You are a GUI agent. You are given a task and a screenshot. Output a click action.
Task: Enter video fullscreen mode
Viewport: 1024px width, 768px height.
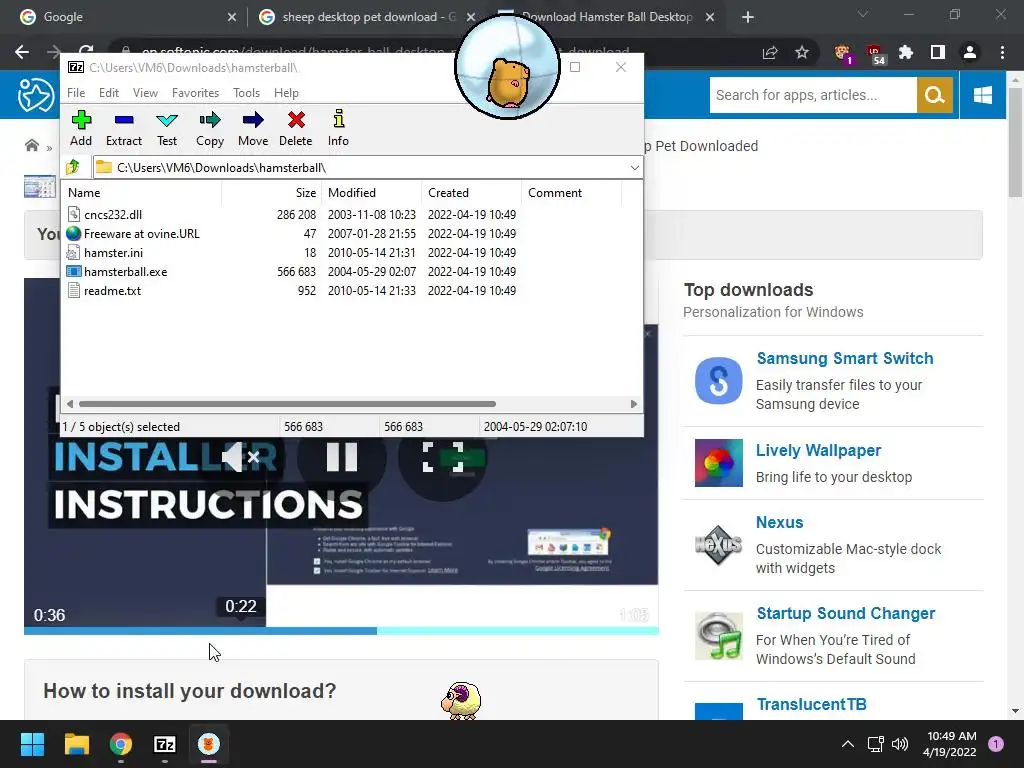[443, 456]
